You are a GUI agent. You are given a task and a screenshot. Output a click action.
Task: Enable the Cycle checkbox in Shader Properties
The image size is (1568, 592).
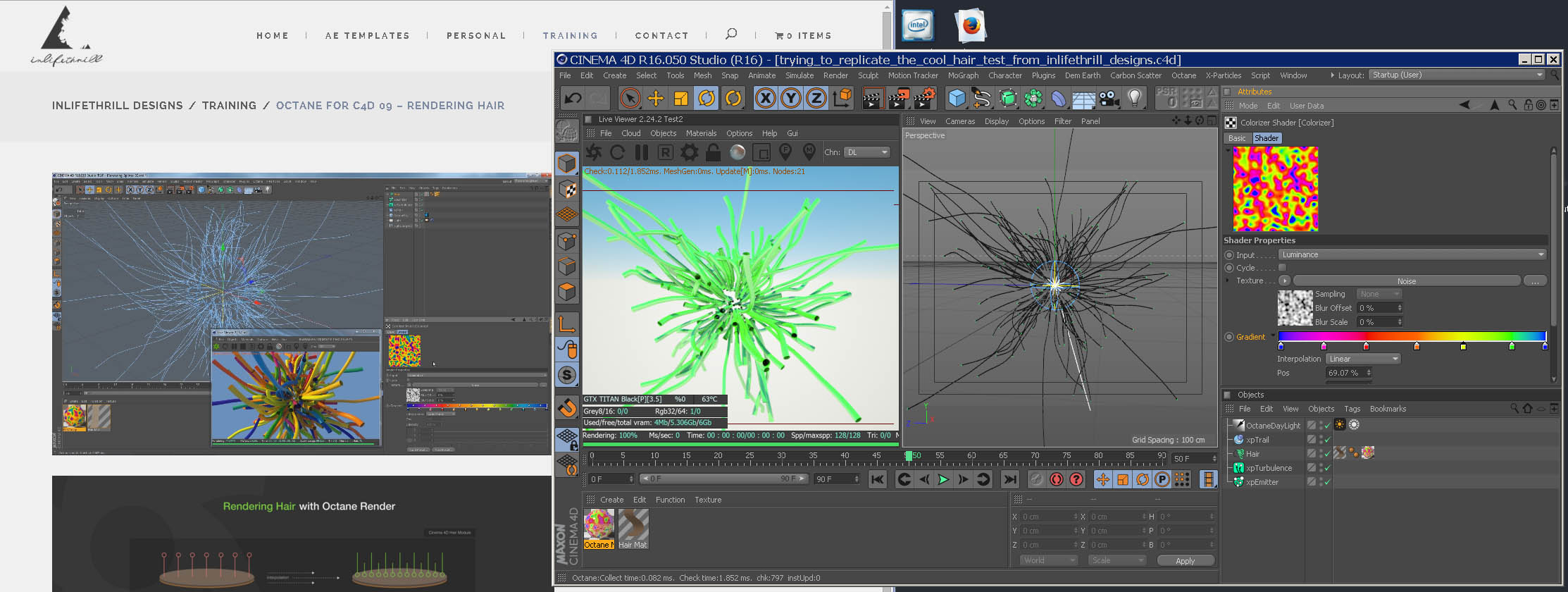coord(1282,268)
